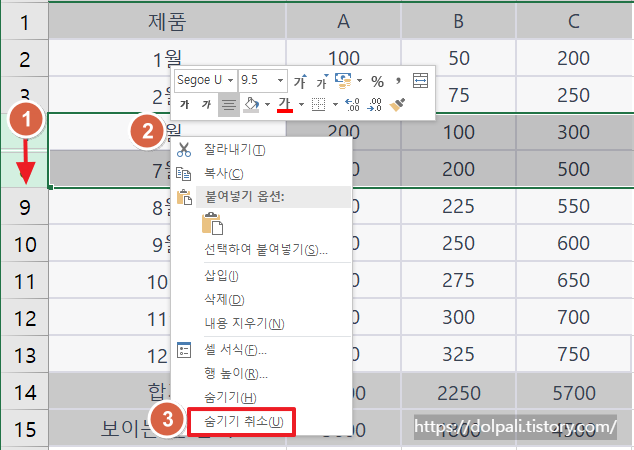Apply fill color bucket
The image size is (634, 450).
click(251, 104)
